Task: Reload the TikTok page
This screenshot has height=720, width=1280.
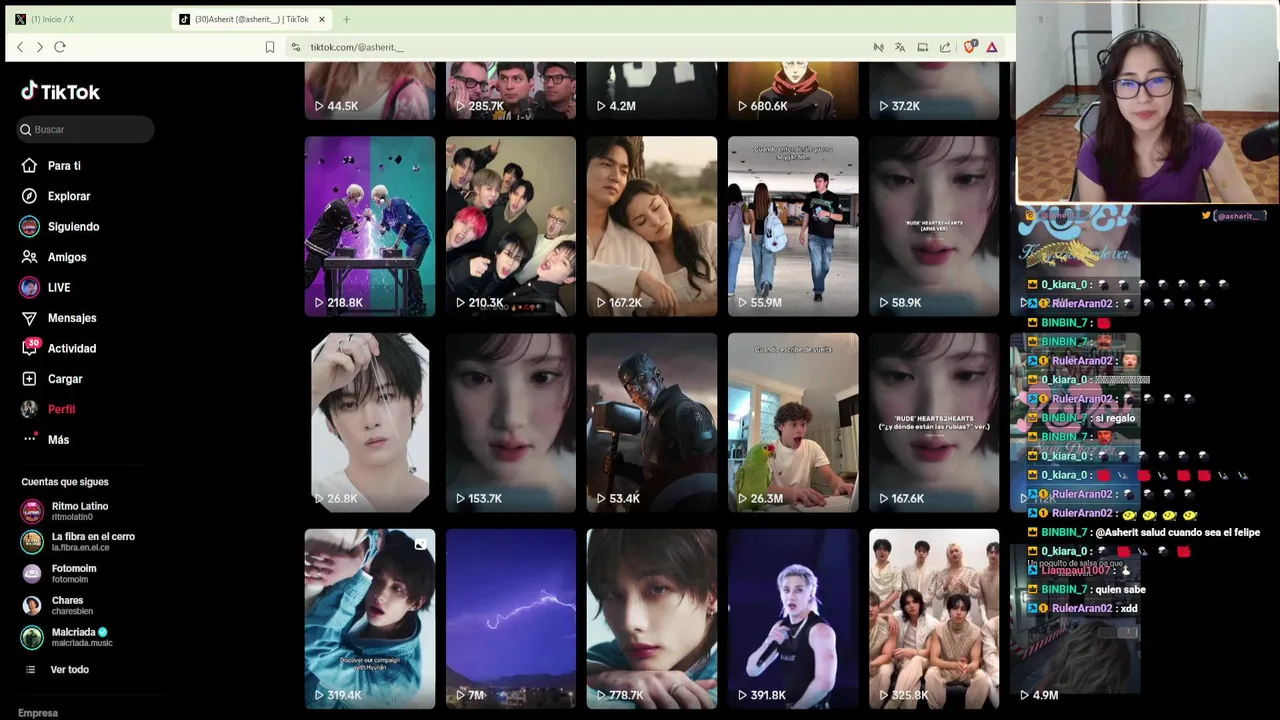Action: 60,47
